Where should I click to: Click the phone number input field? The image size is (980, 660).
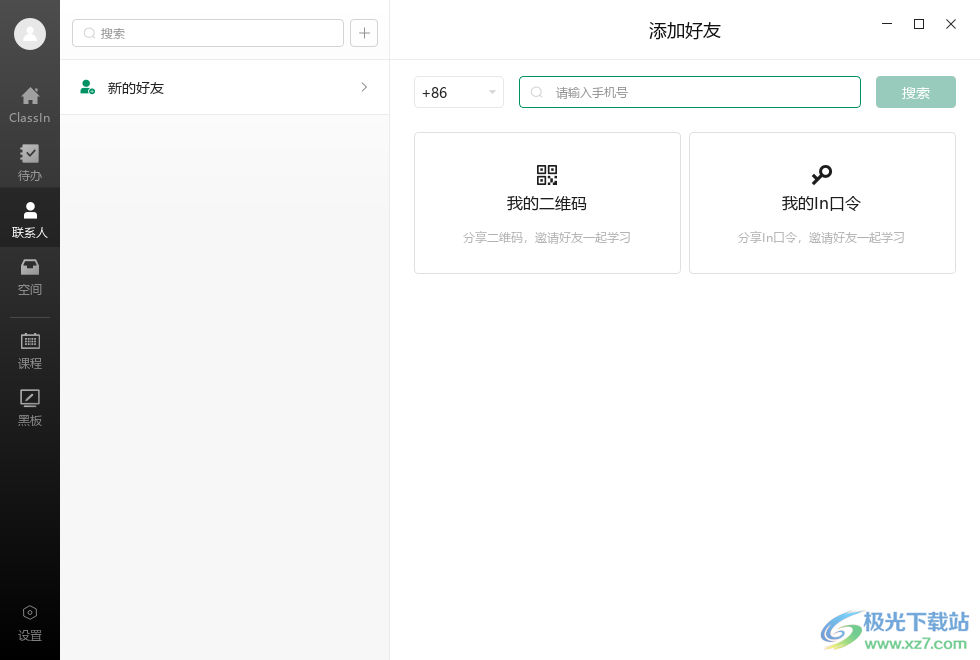point(690,92)
